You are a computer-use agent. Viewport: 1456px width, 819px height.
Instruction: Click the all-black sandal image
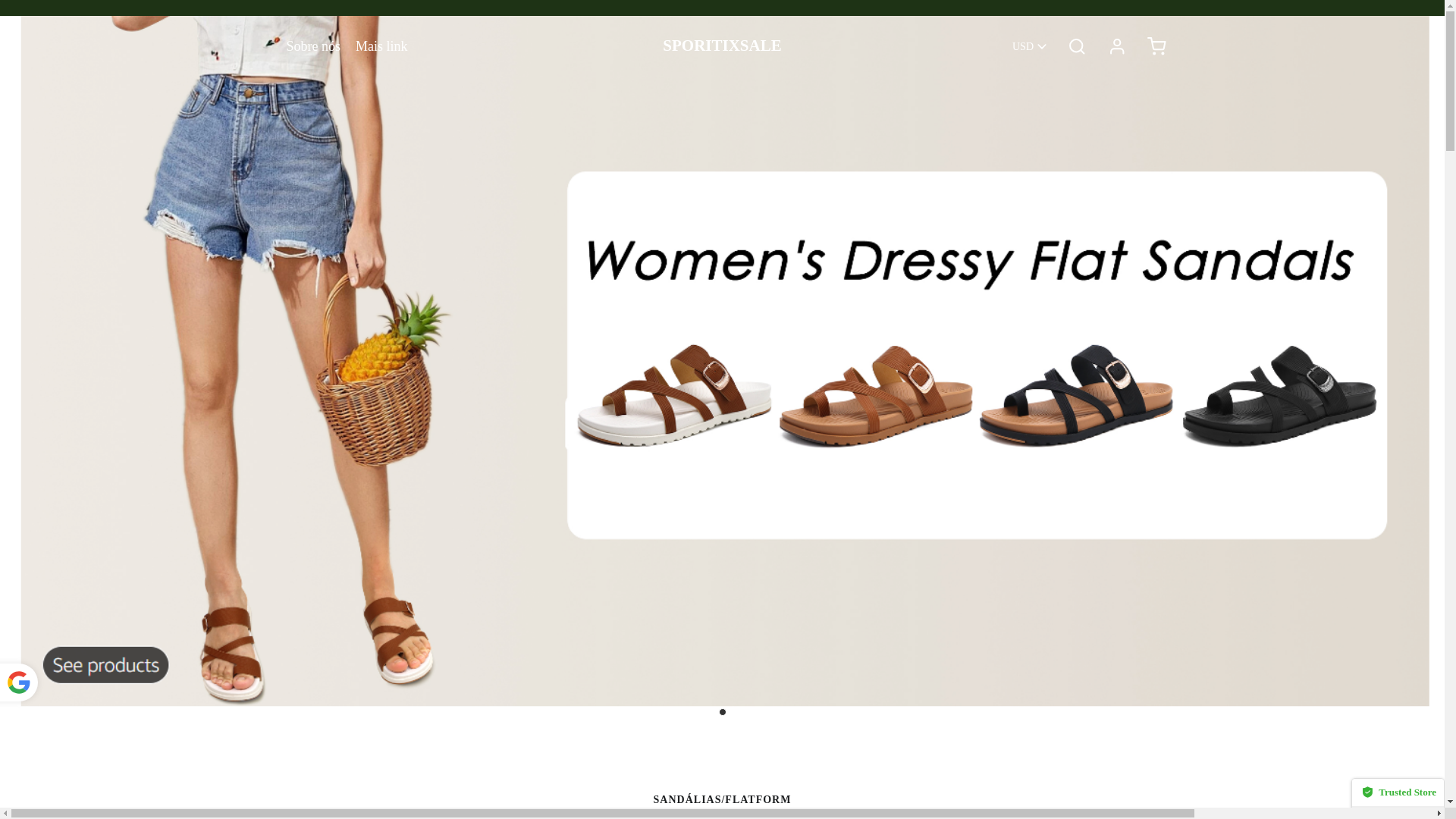click(x=1279, y=396)
